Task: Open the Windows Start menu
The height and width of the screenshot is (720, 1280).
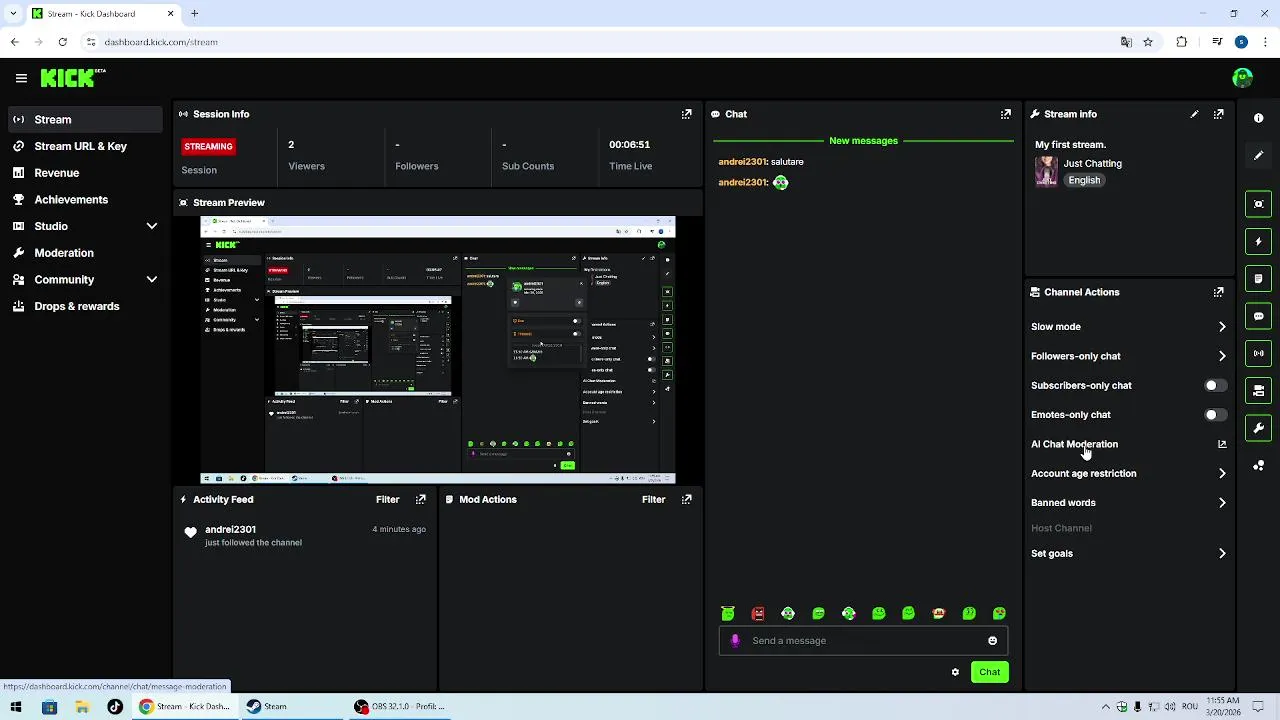Action: 16,706
